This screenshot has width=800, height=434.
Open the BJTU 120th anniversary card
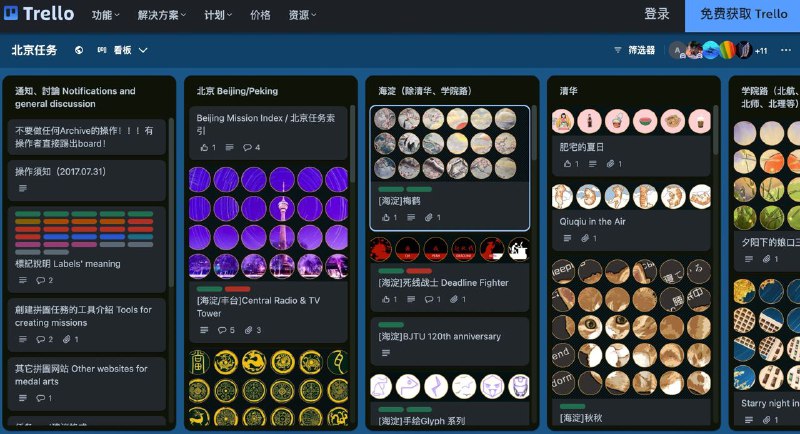pyautogui.click(x=449, y=341)
